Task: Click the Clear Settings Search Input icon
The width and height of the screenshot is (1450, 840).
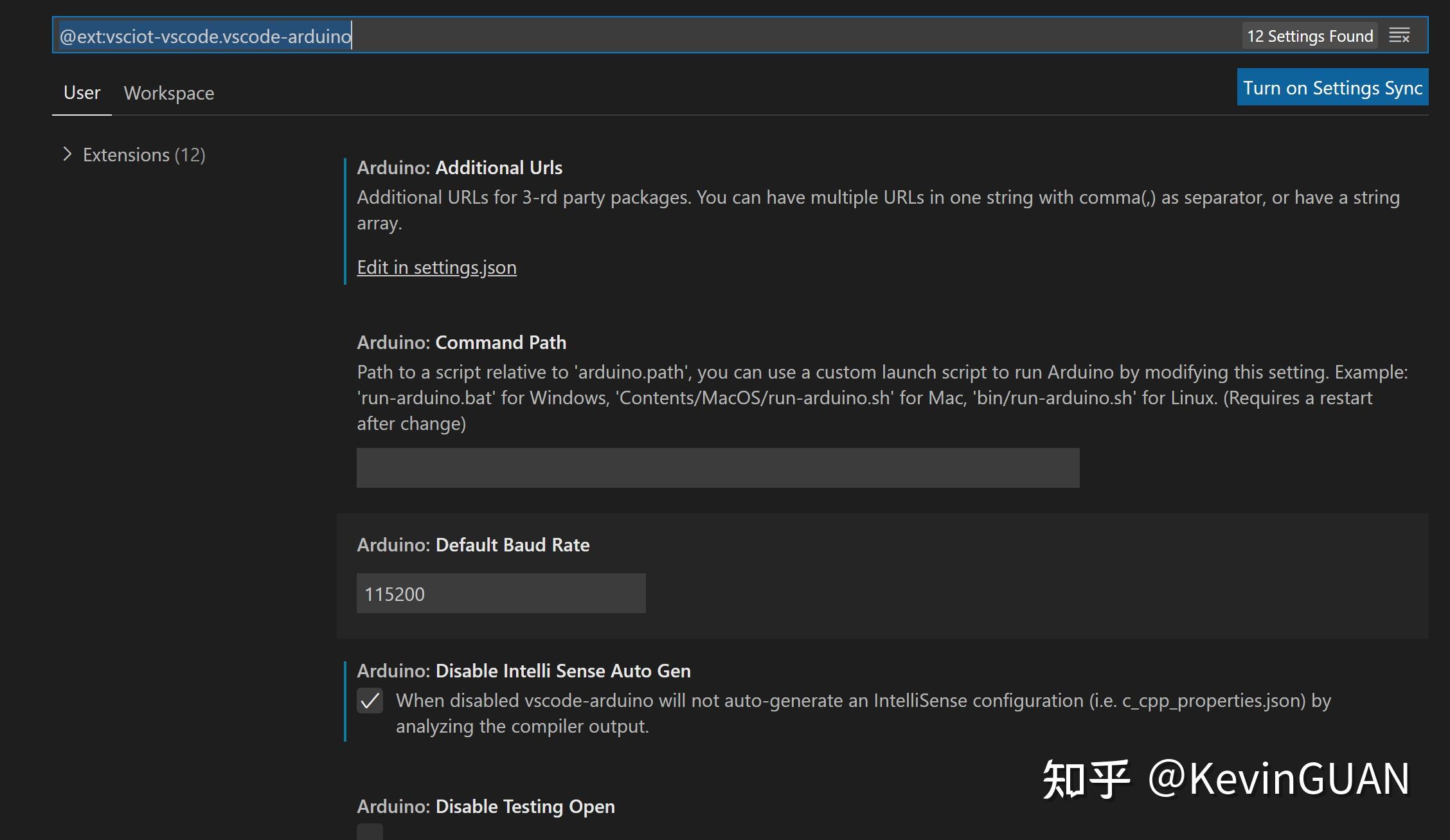Action: pos(1400,35)
